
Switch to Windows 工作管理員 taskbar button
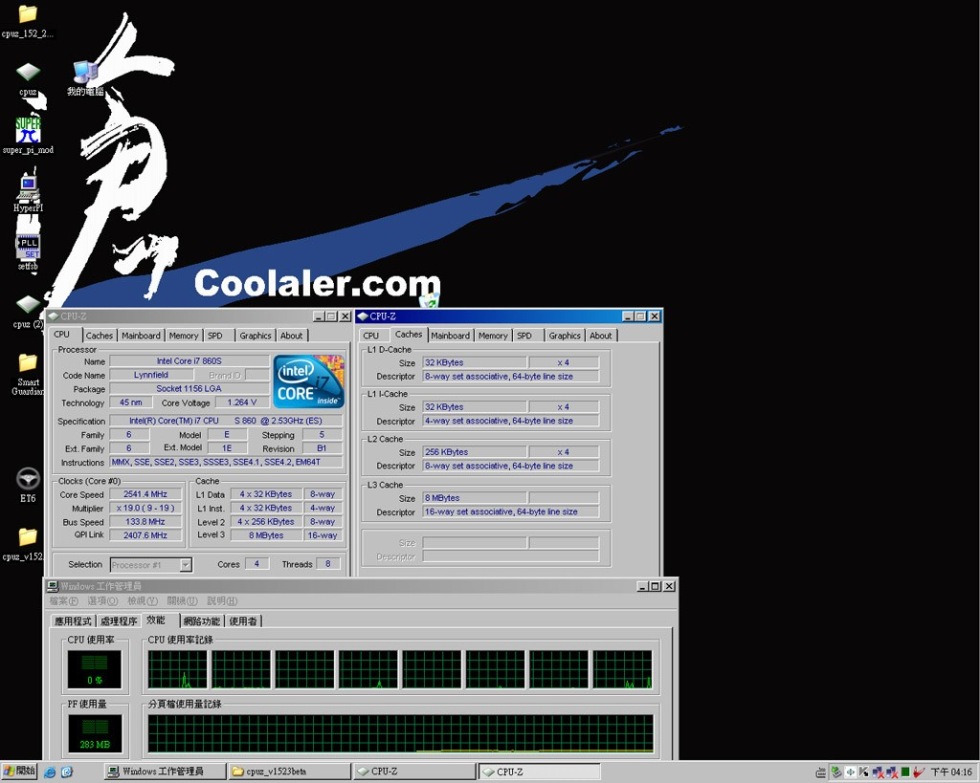tap(164, 772)
